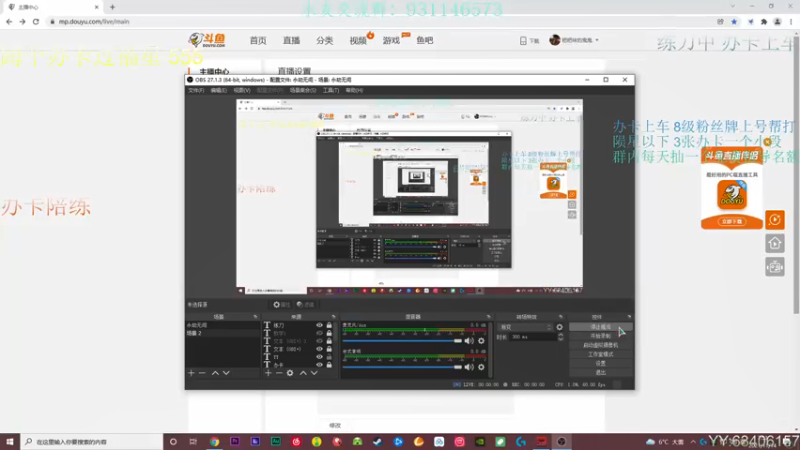Click the home icon on right floating sidebar
The image size is (800, 450).
(x=775, y=243)
